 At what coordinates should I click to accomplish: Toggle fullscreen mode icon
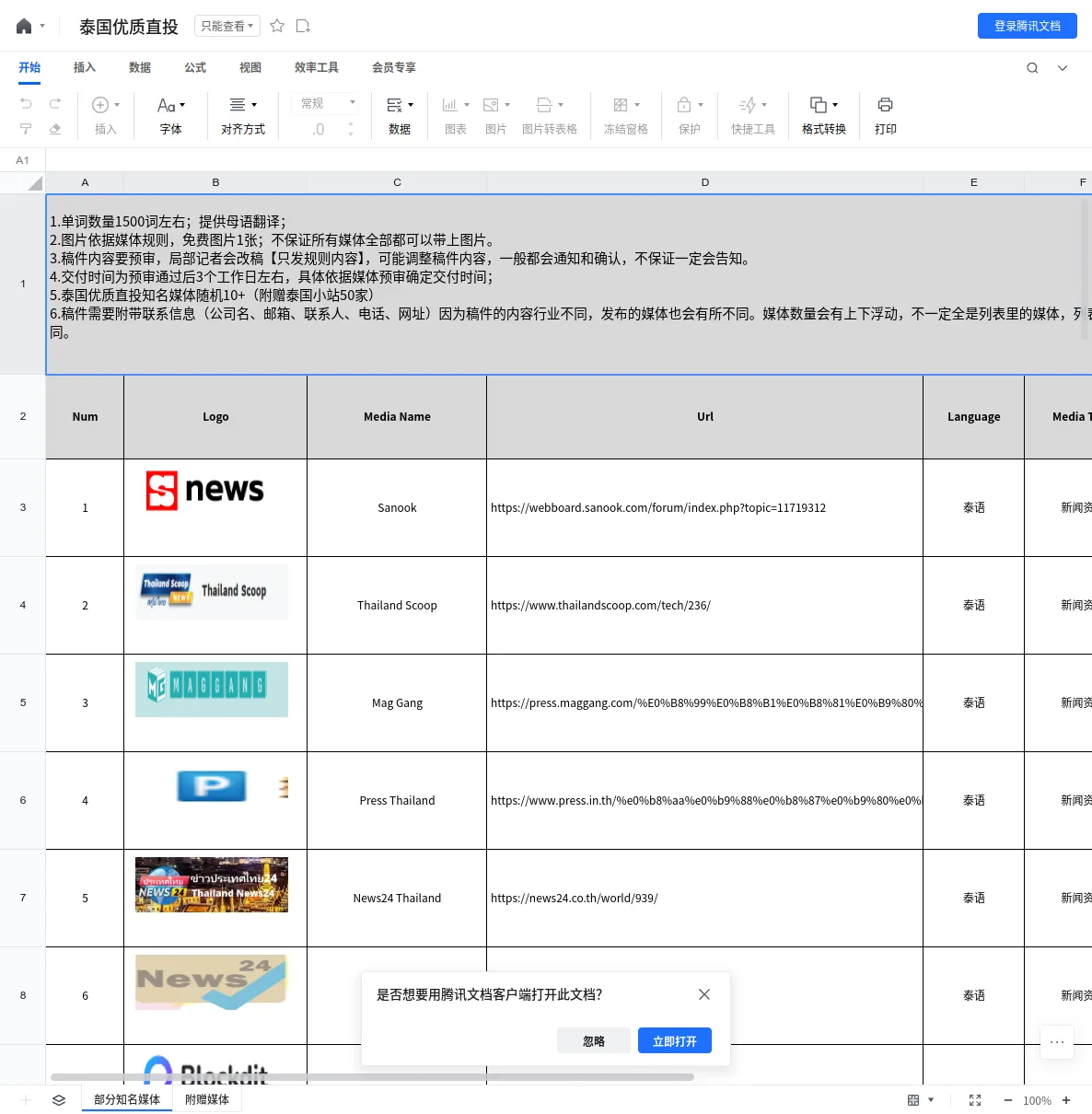pyautogui.click(x=975, y=1100)
